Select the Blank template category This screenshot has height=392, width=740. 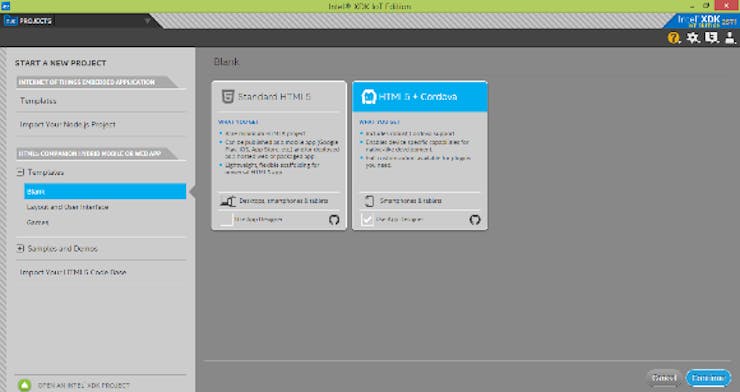pyautogui.click(x=105, y=192)
